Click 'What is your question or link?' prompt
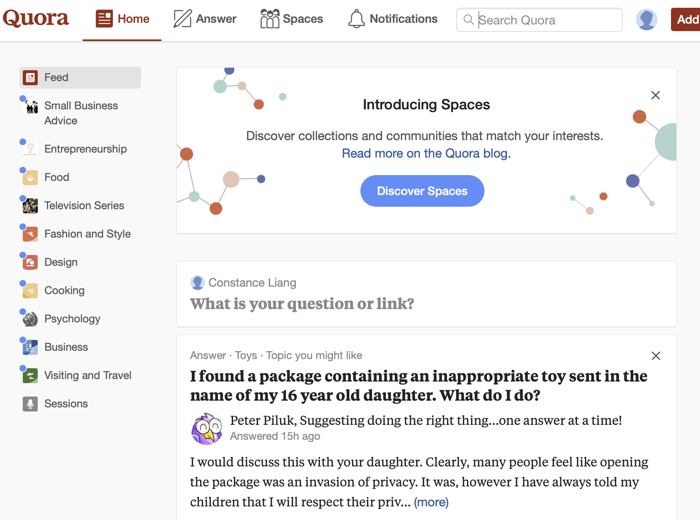 point(302,304)
